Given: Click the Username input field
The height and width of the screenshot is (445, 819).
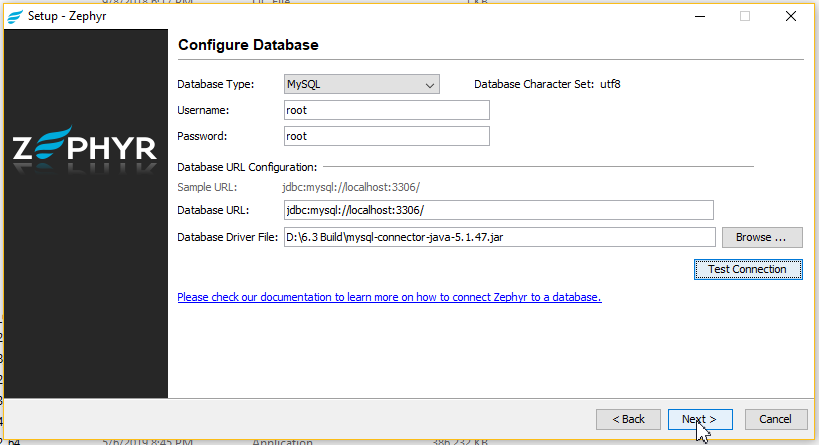Looking at the screenshot, I should pos(386,110).
